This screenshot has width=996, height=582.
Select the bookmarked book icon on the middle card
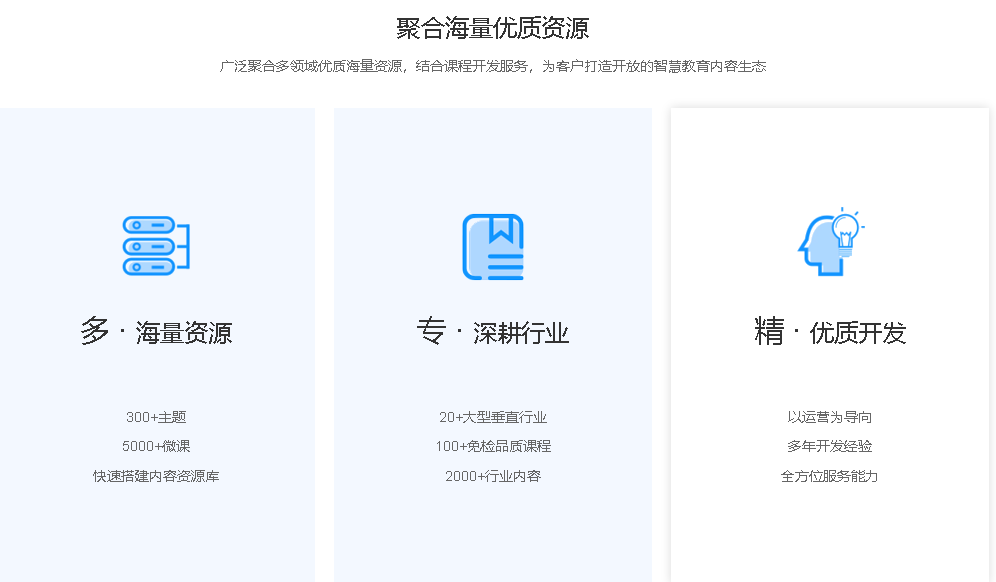click(493, 246)
